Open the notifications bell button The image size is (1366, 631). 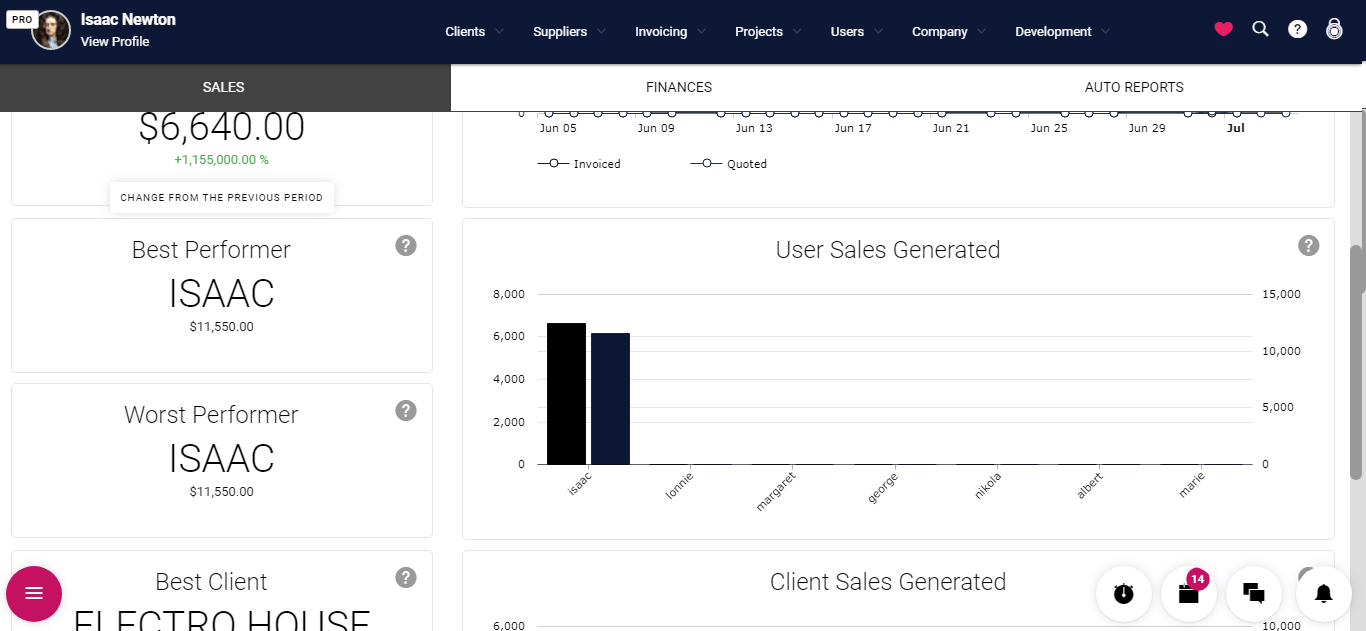(x=1323, y=593)
